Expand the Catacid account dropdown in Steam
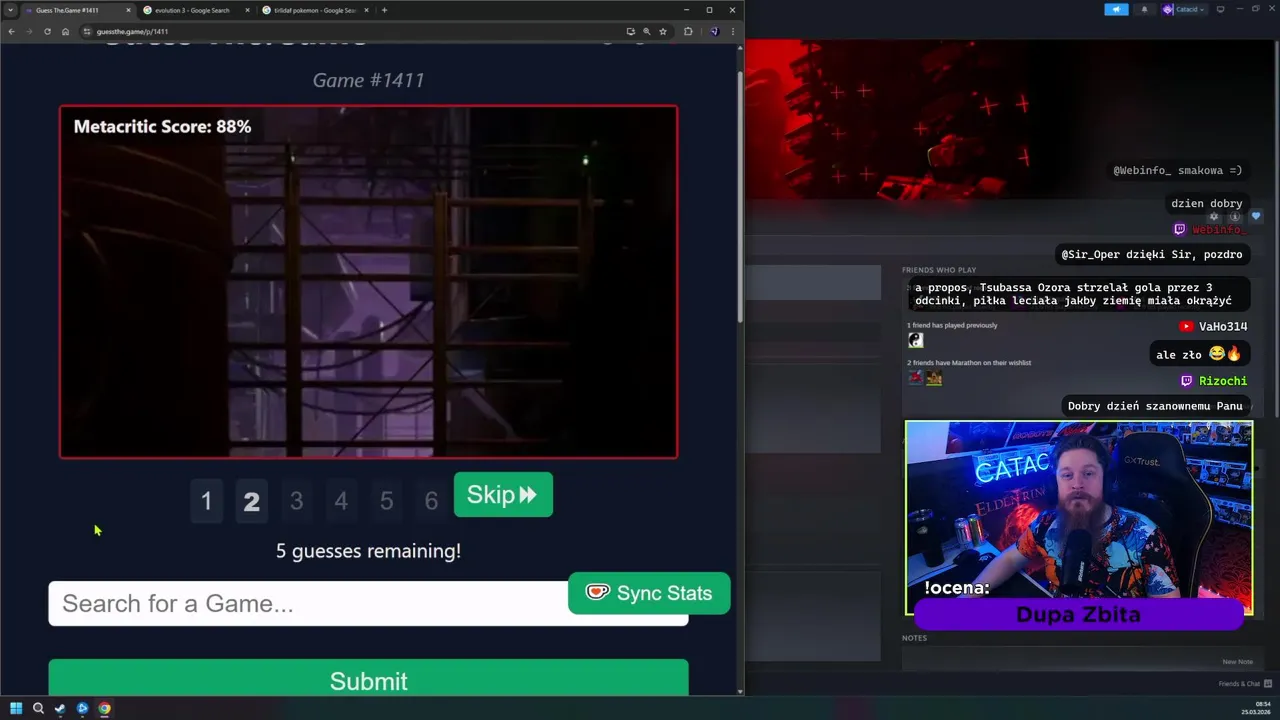The image size is (1280, 720). (x=1185, y=9)
